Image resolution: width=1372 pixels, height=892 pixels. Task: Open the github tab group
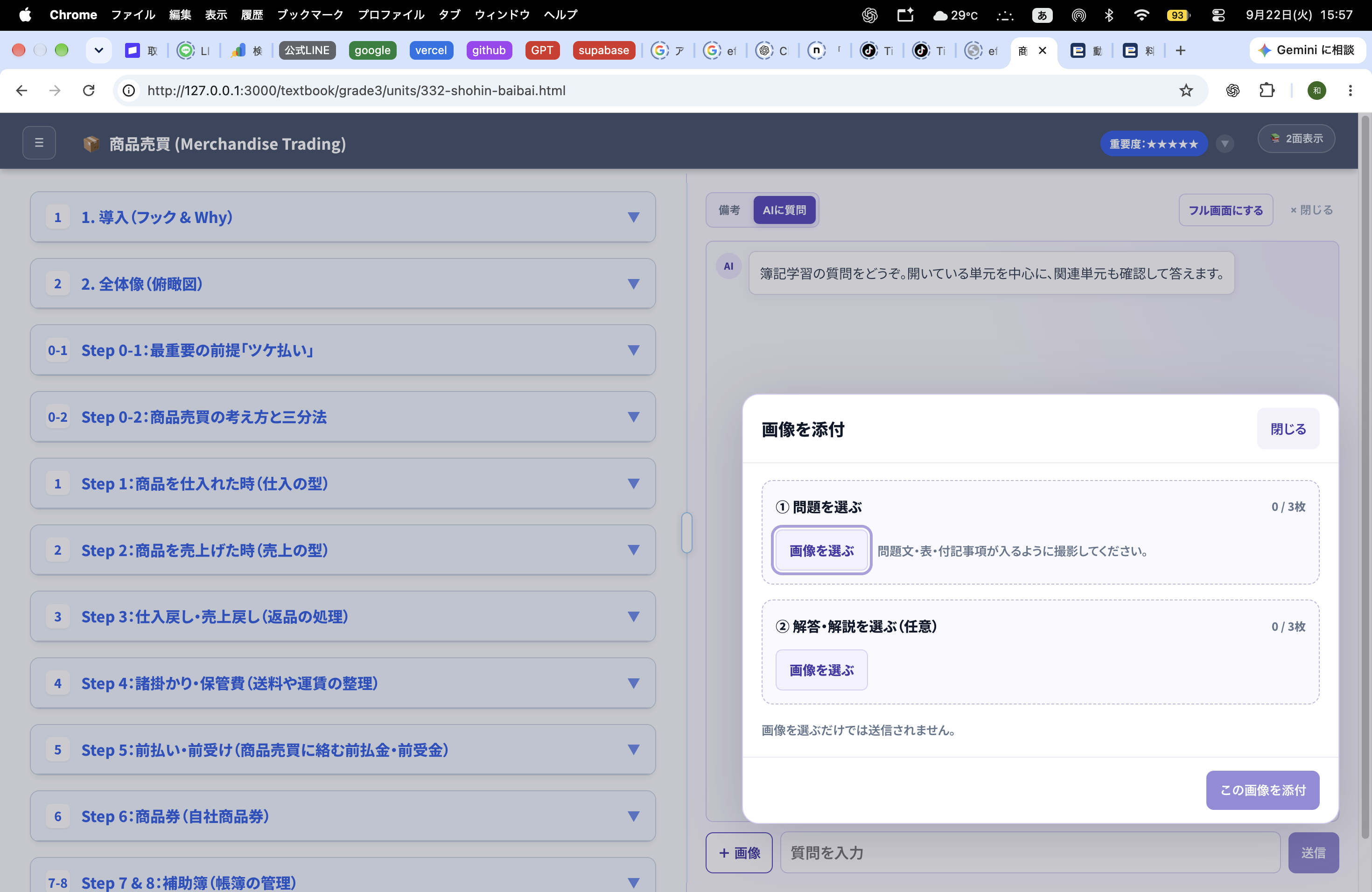[488, 50]
